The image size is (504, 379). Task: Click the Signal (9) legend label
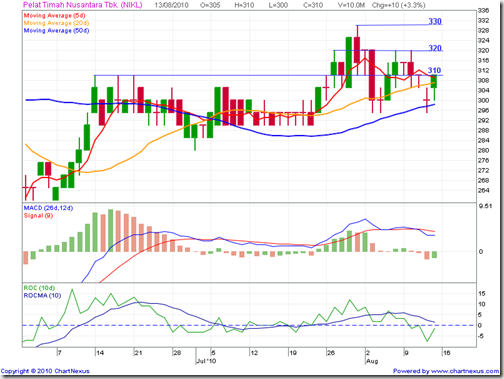click(x=38, y=216)
